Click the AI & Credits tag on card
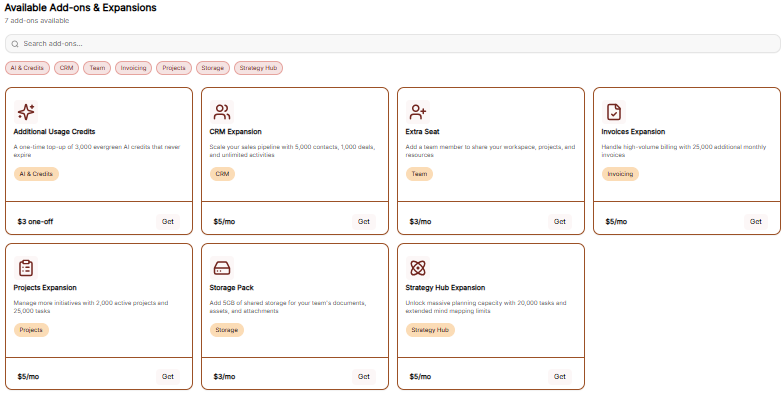The image size is (784, 399). (x=36, y=174)
